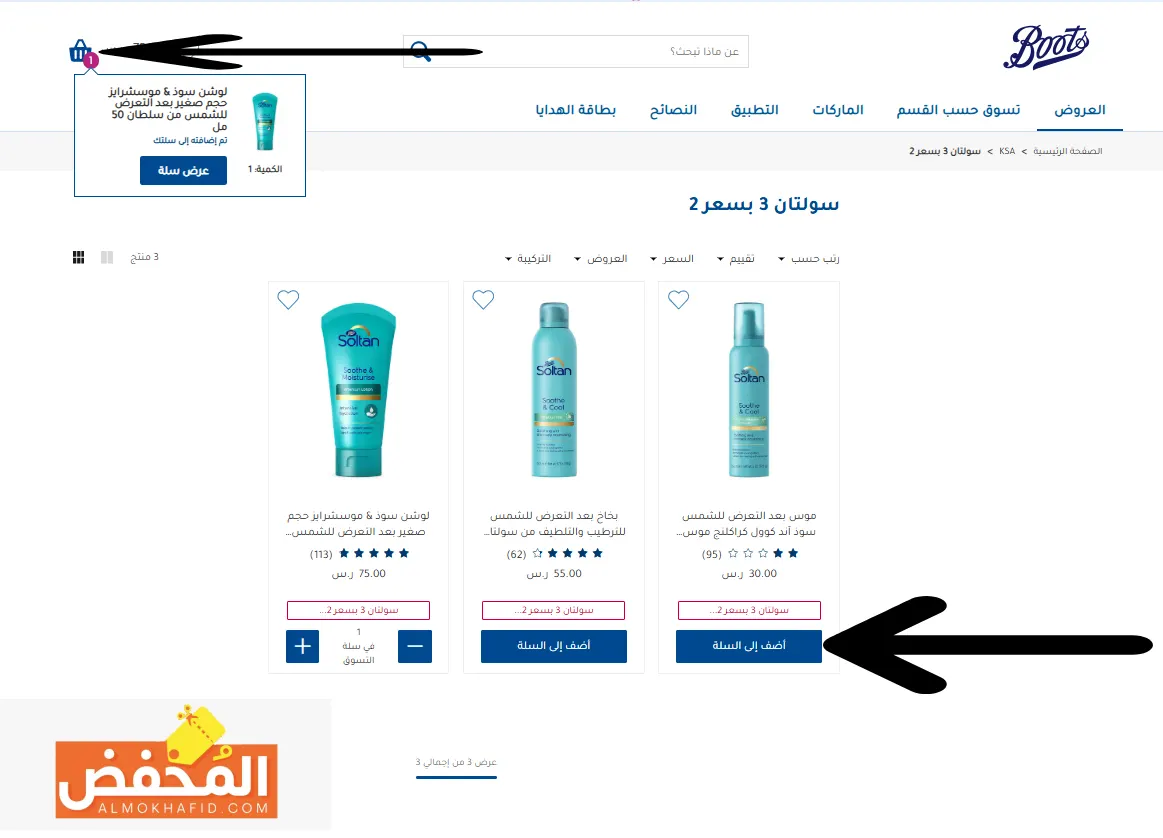The width and height of the screenshot is (1163, 838).
Task: Open the Soltan spray product image
Action: pos(553,389)
